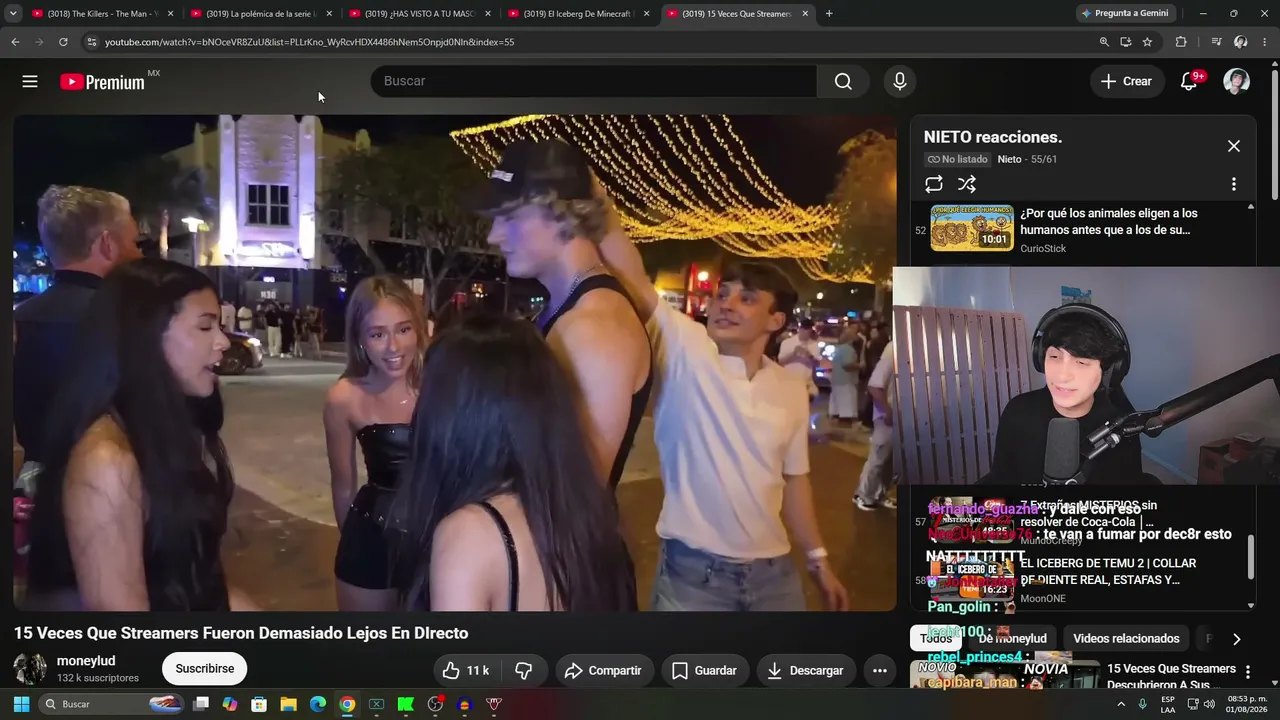The height and width of the screenshot is (720, 1280).
Task: Reload the current page
Action: point(63,42)
